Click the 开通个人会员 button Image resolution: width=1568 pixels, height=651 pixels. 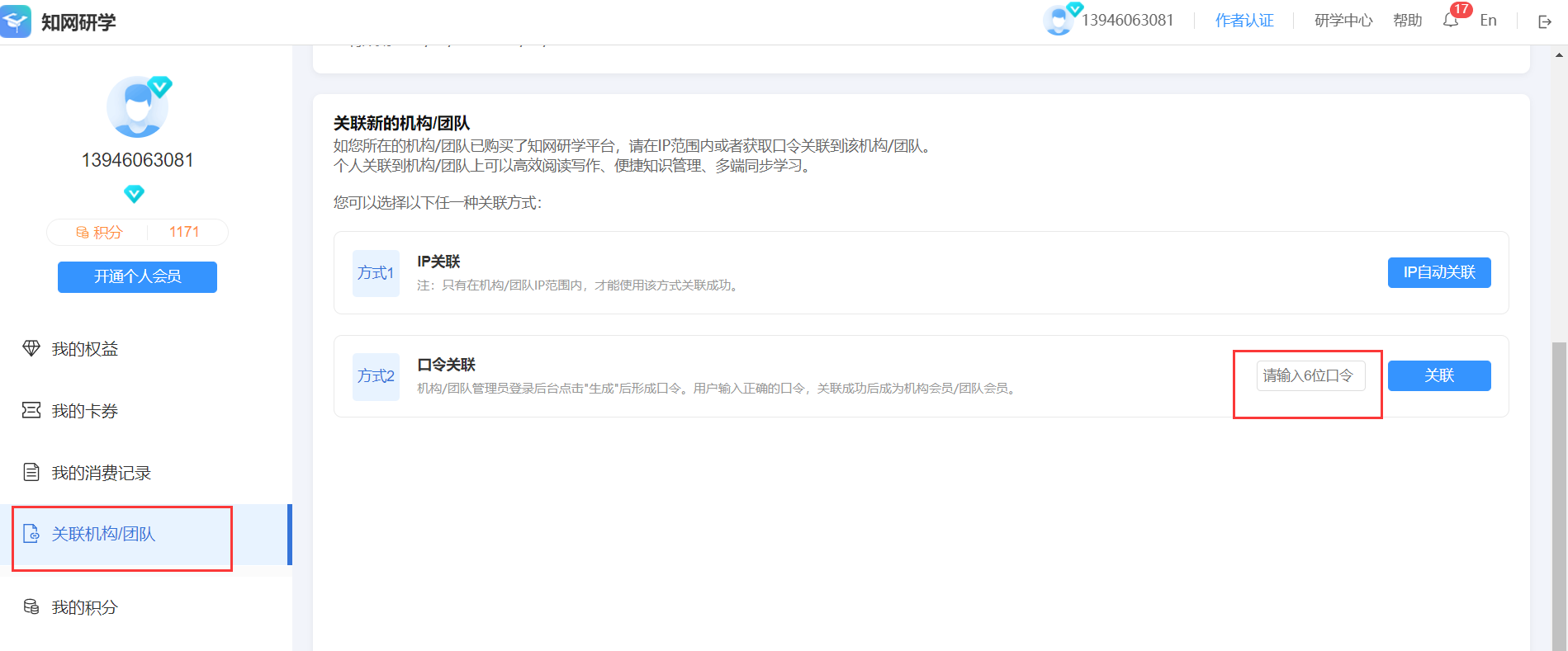(x=137, y=276)
